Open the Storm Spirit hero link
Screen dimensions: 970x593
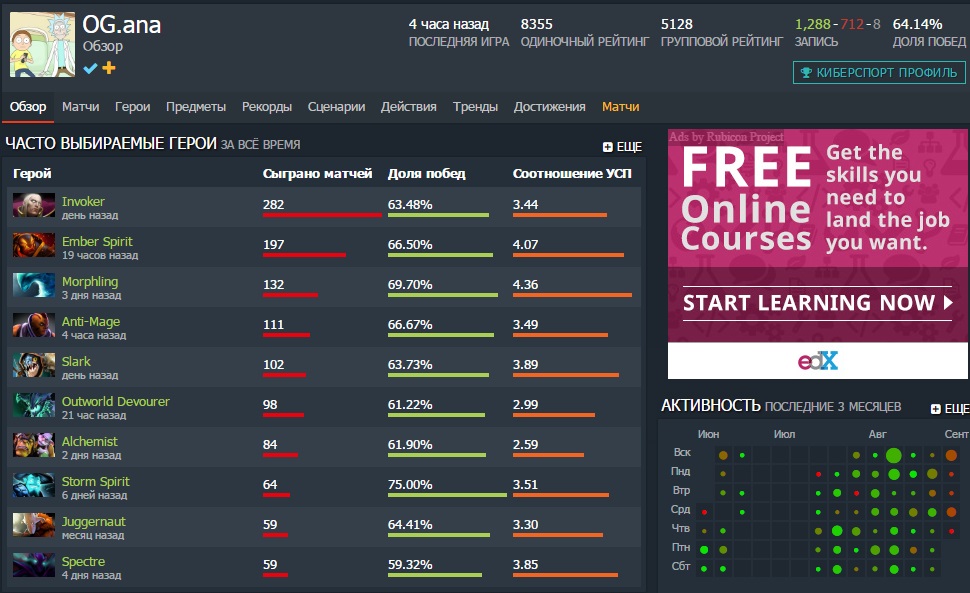pyautogui.click(x=96, y=482)
